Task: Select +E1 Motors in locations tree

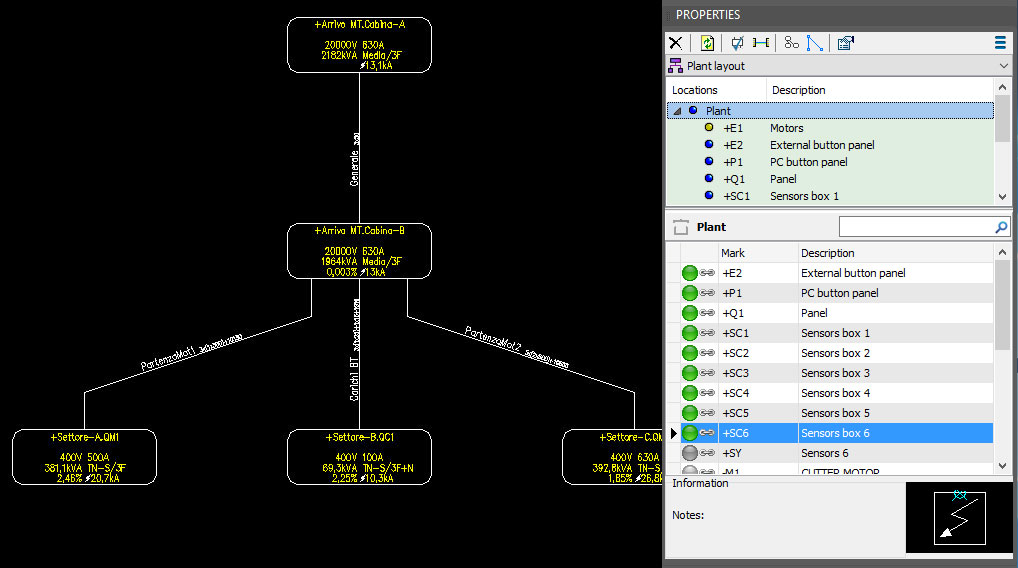Action: tap(830, 128)
